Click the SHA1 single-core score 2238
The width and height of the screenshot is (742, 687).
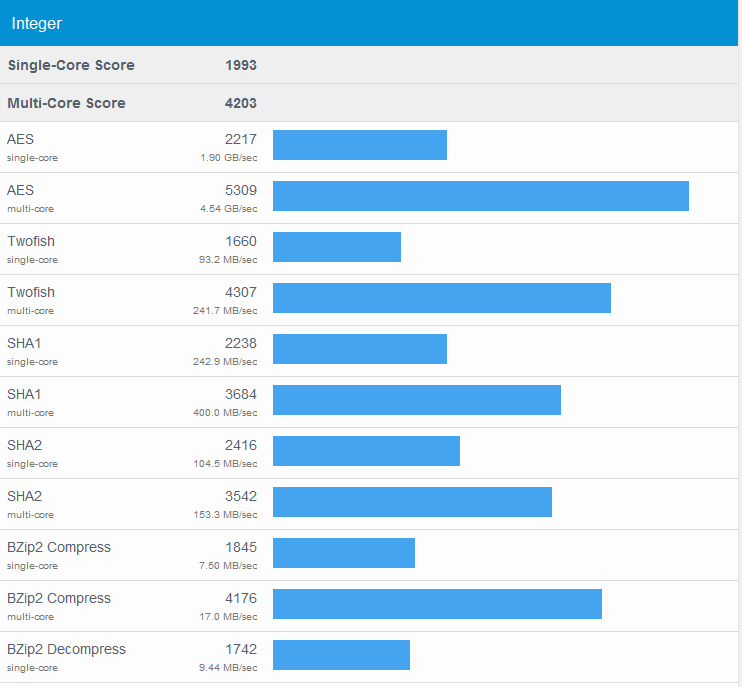coord(240,343)
